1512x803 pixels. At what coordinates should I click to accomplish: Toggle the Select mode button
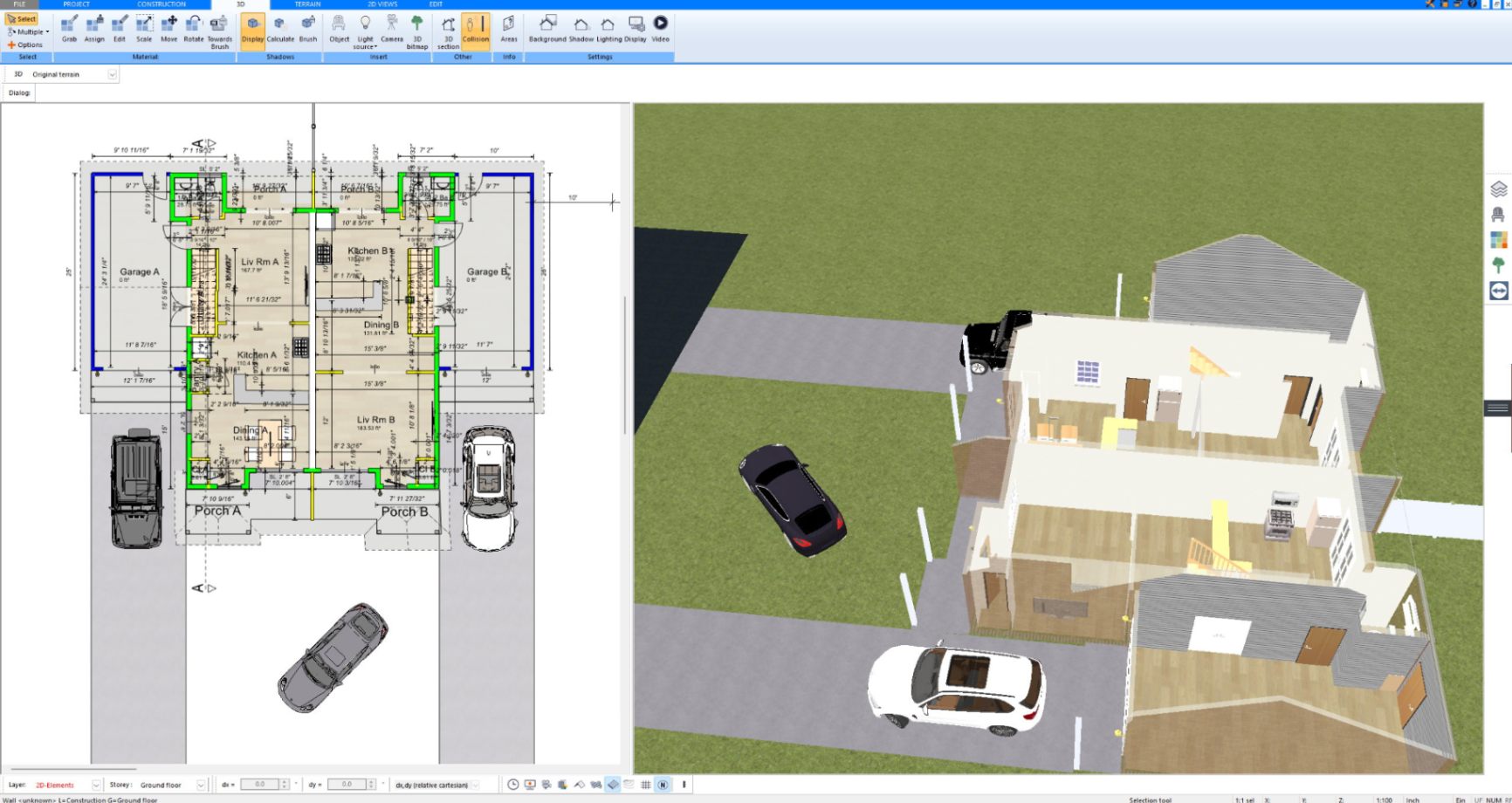pyautogui.click(x=22, y=18)
